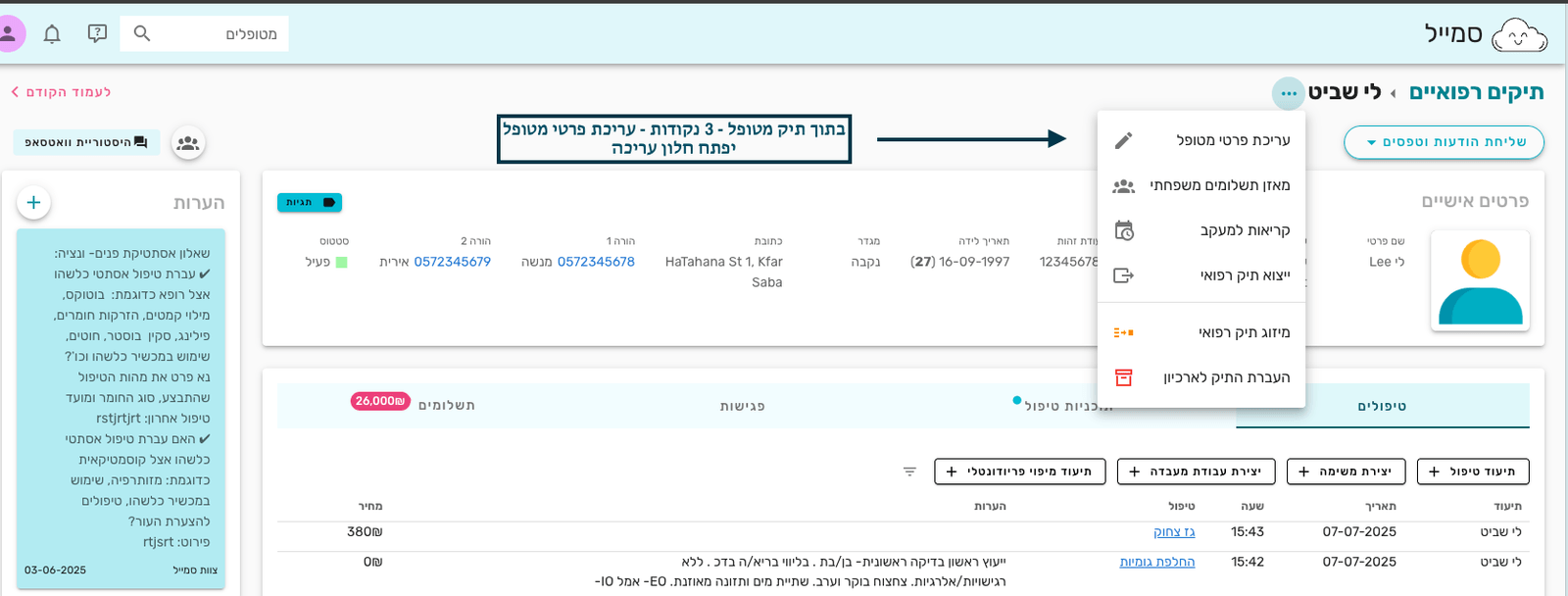Click the הערה column header
Screen dimensions: 1568x596
(990, 507)
